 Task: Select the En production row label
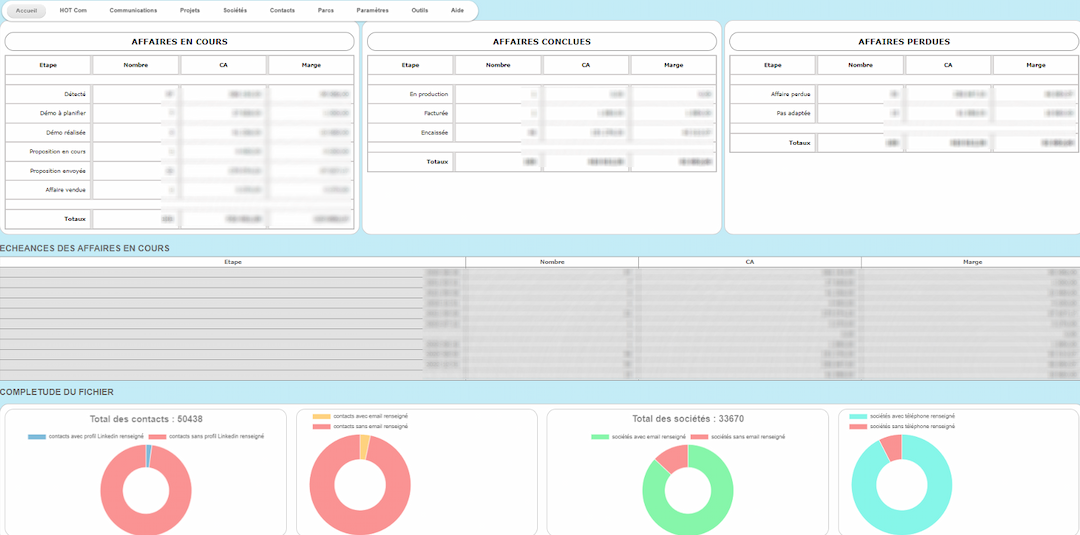[x=429, y=94]
